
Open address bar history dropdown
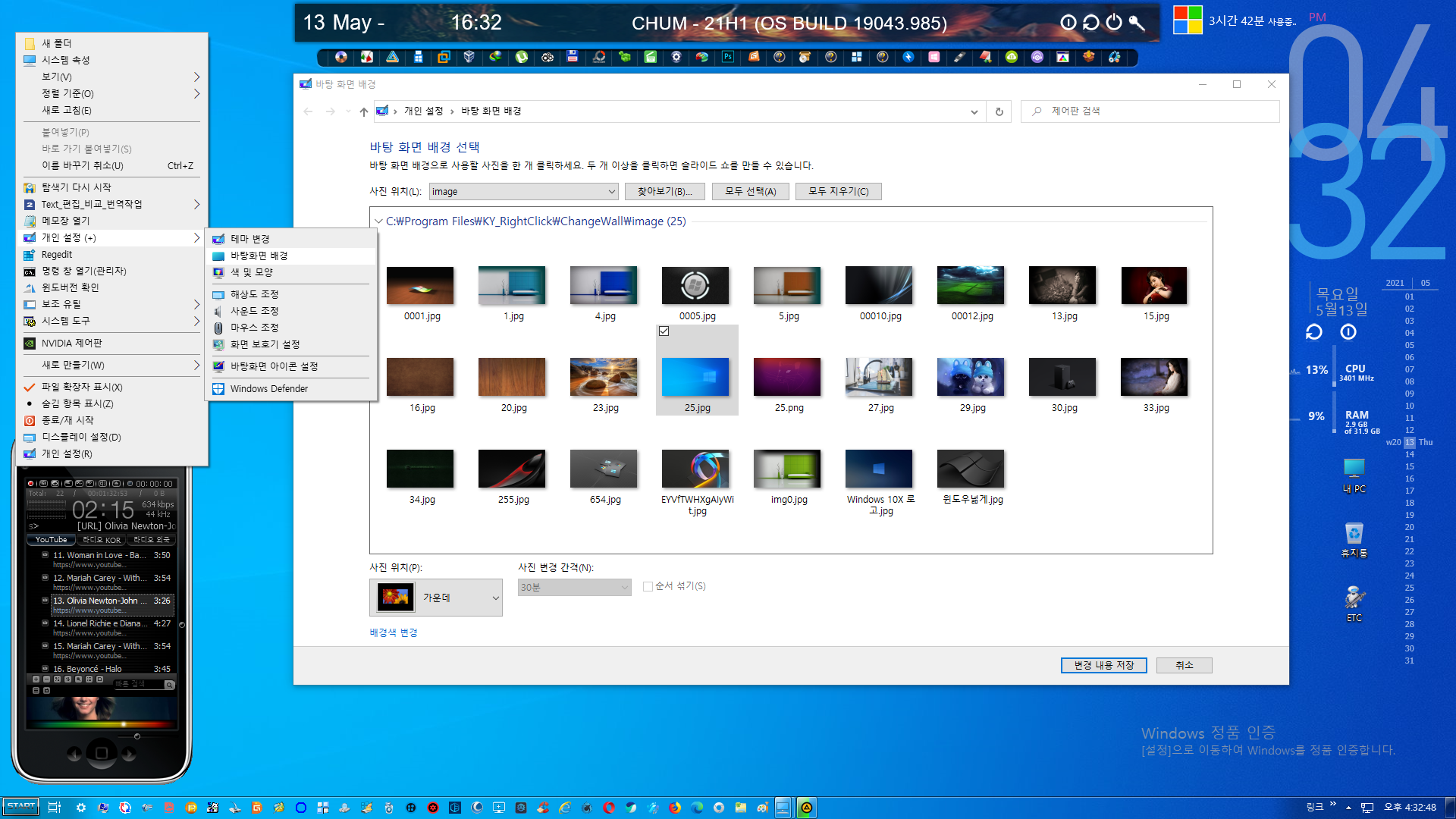[x=974, y=111]
